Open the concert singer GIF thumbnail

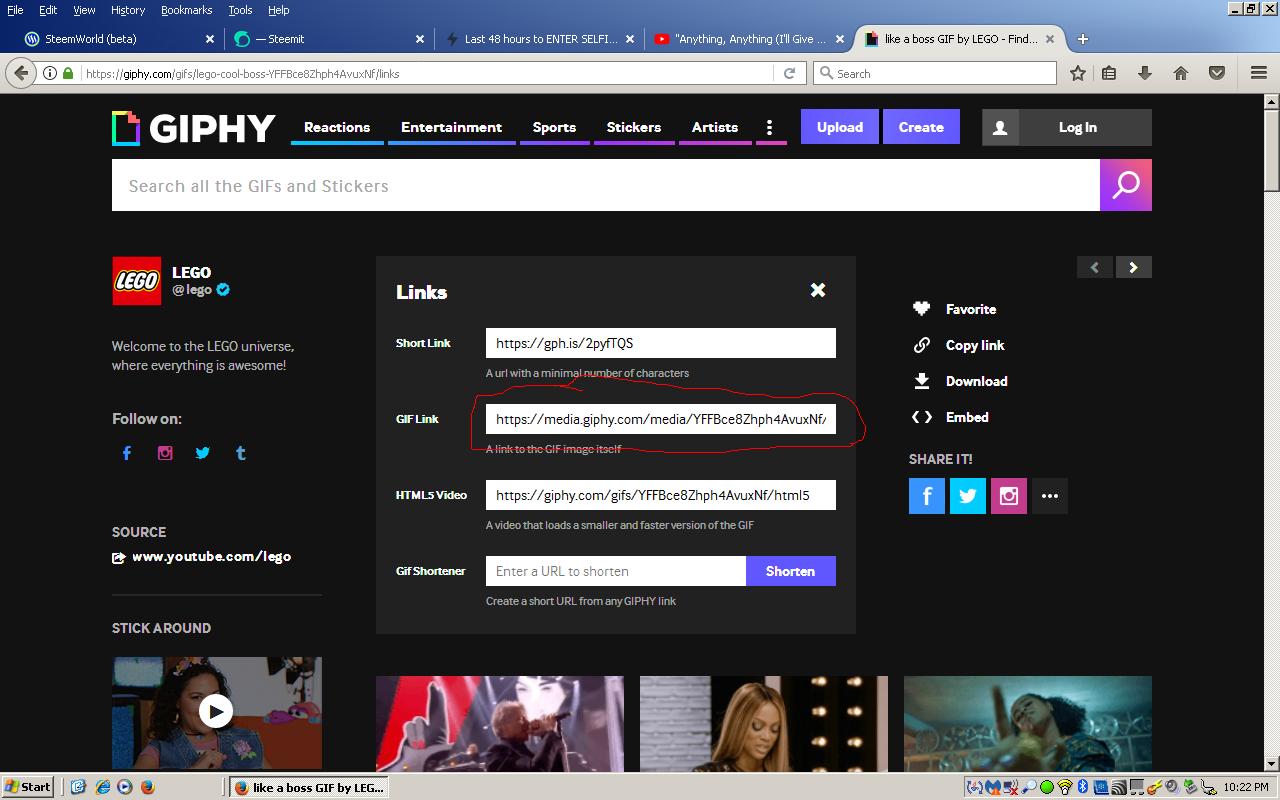click(x=500, y=724)
